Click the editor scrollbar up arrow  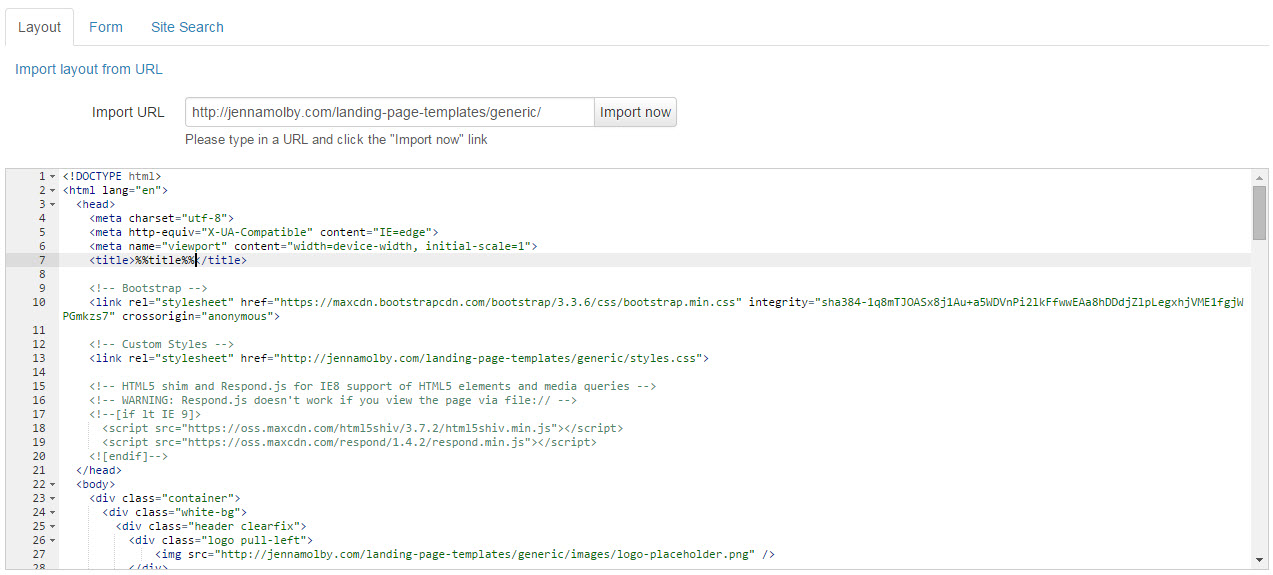[x=1259, y=177]
